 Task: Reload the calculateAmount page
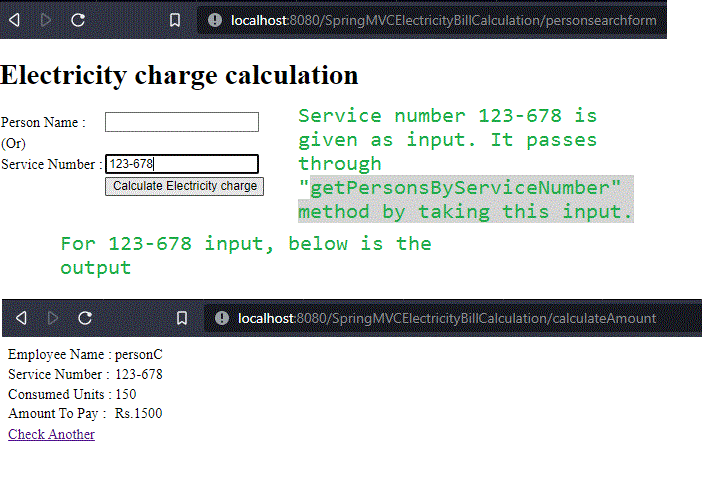tap(85, 318)
